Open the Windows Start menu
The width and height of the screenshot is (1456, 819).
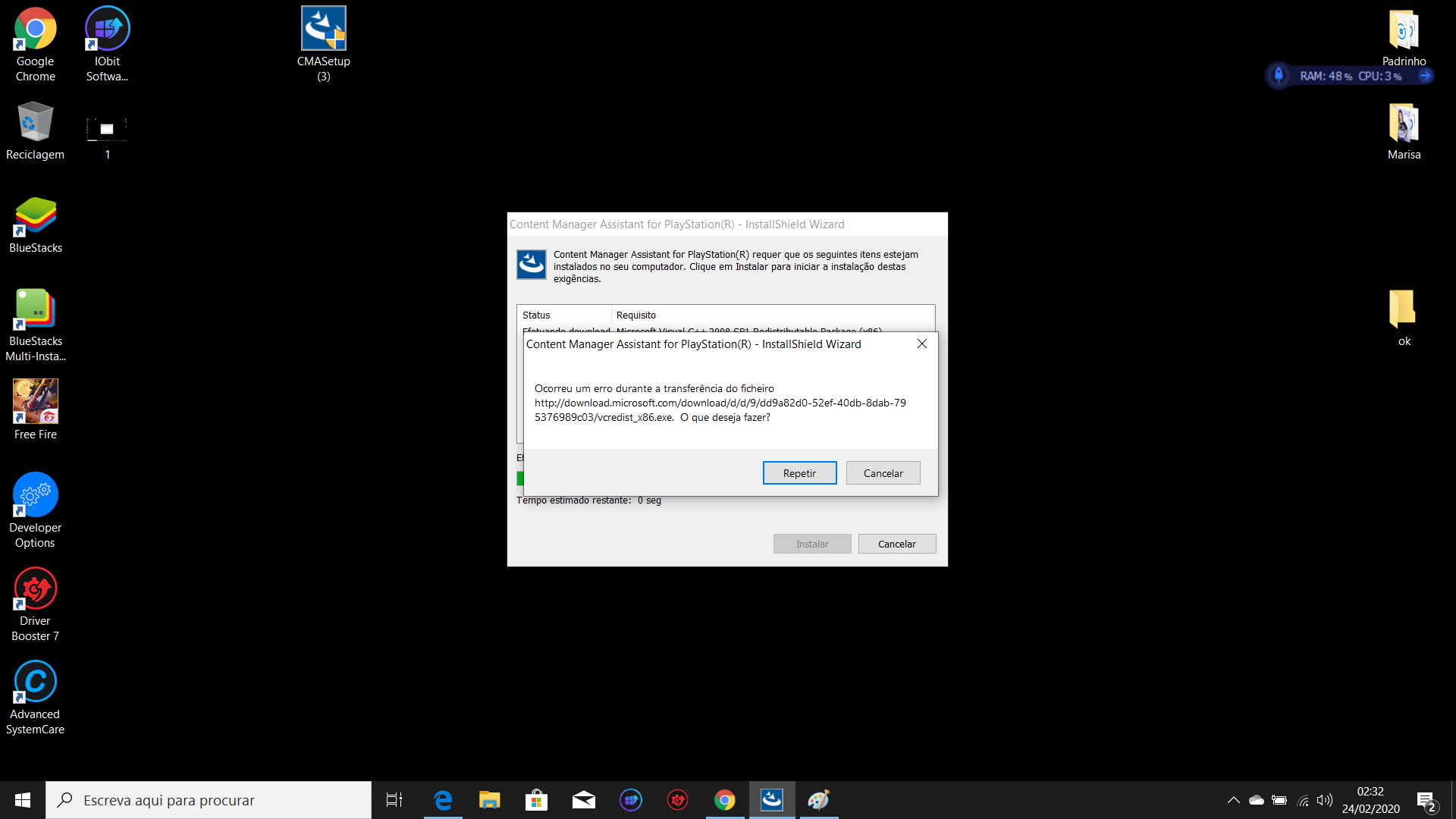[x=23, y=800]
